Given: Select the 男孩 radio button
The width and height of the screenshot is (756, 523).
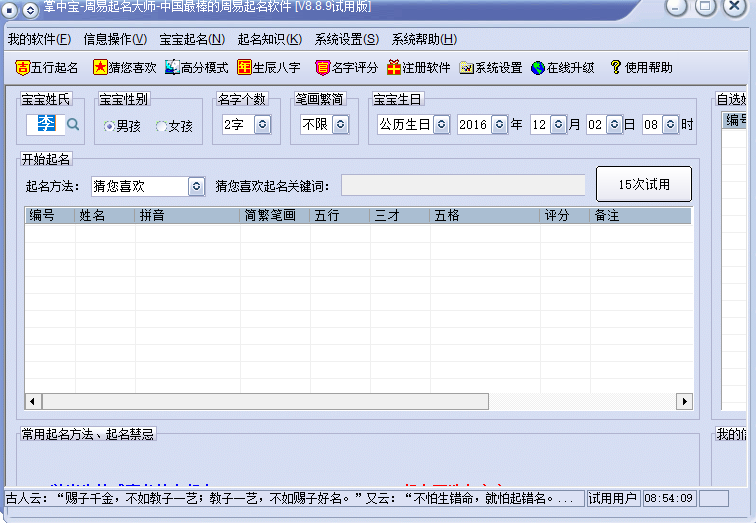Looking at the screenshot, I should (x=109, y=126).
